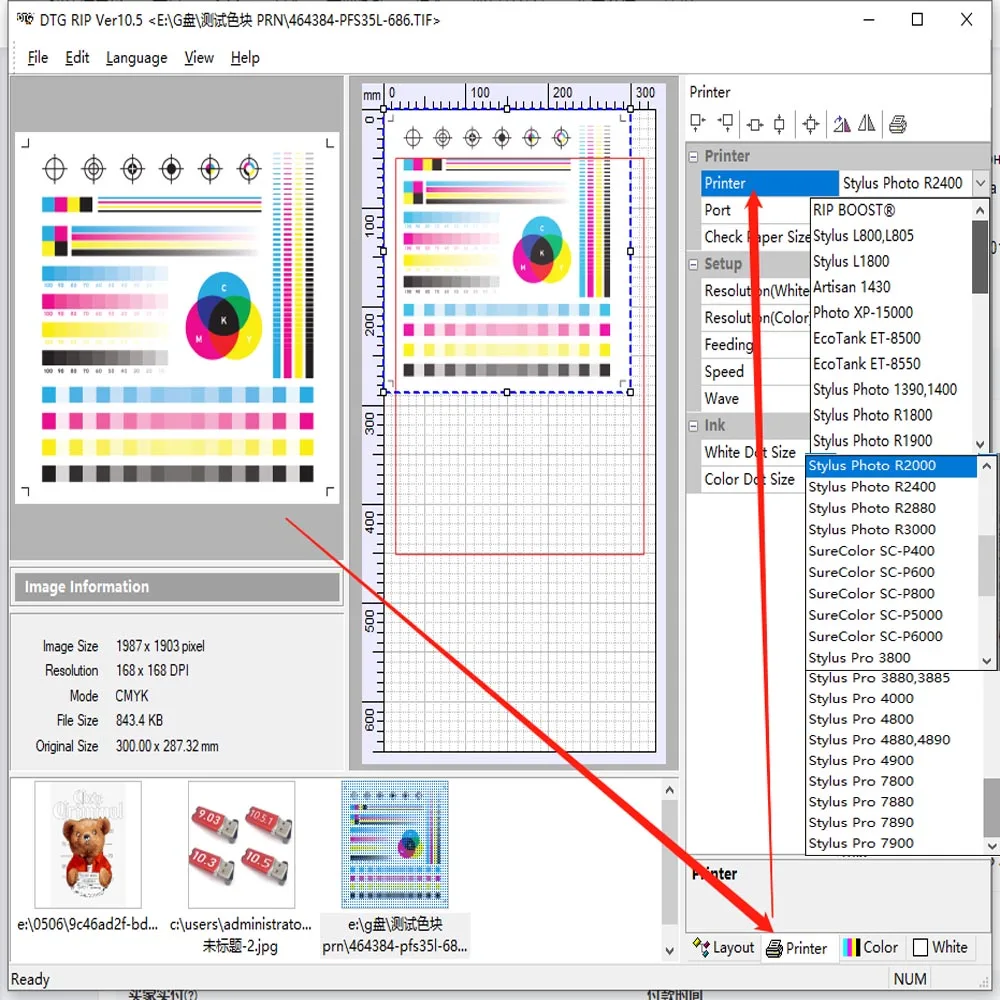This screenshot has width=1000, height=1000.
Task: Choose Stylus Pro 4000 printer
Action: point(895,698)
